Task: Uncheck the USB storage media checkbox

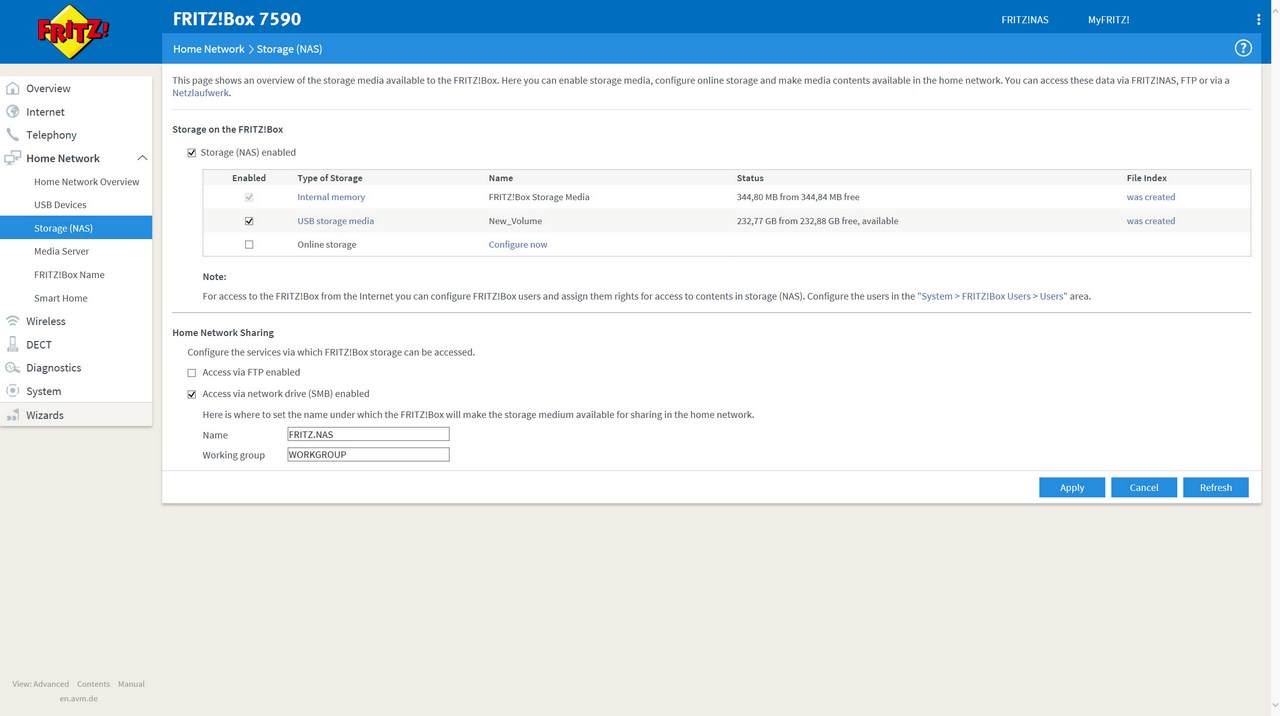Action: click(249, 221)
